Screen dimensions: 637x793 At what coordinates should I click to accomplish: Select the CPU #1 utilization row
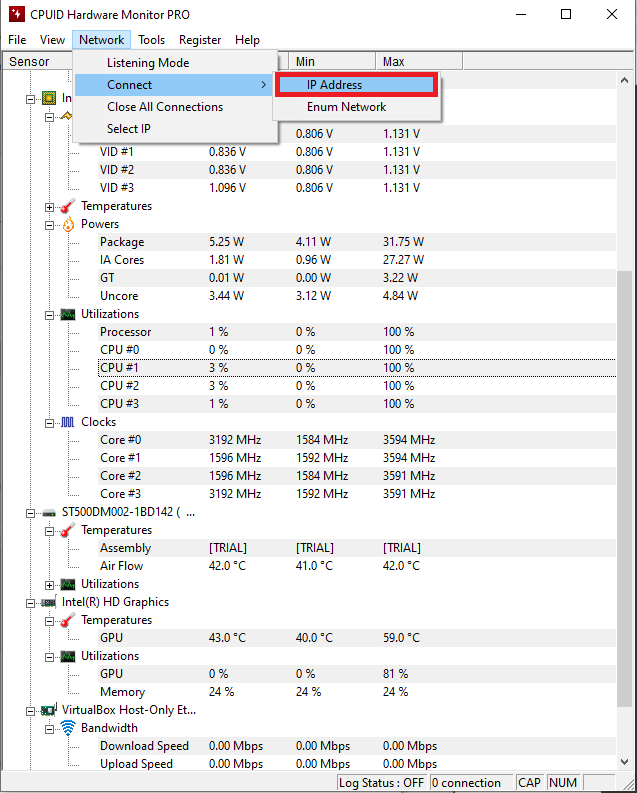pos(357,368)
